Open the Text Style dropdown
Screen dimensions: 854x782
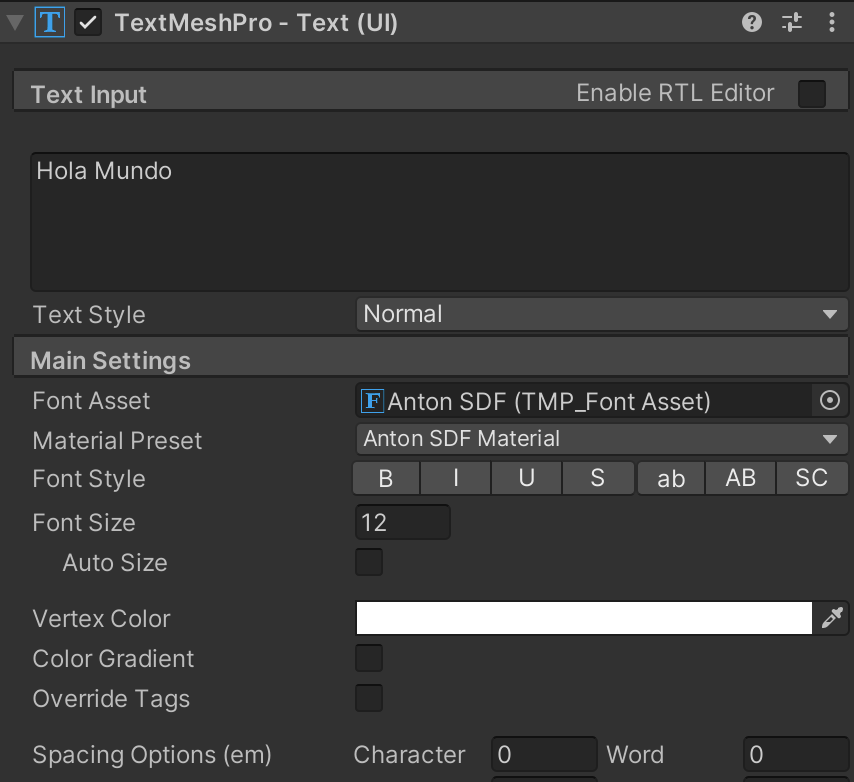point(602,315)
